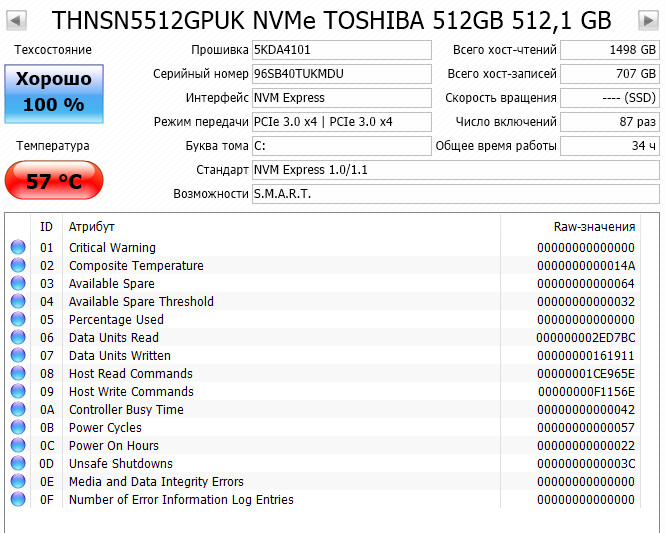Screen dimensions: 666x533
Task: Click status orb for Critical Warning
Action: pos(18,247)
